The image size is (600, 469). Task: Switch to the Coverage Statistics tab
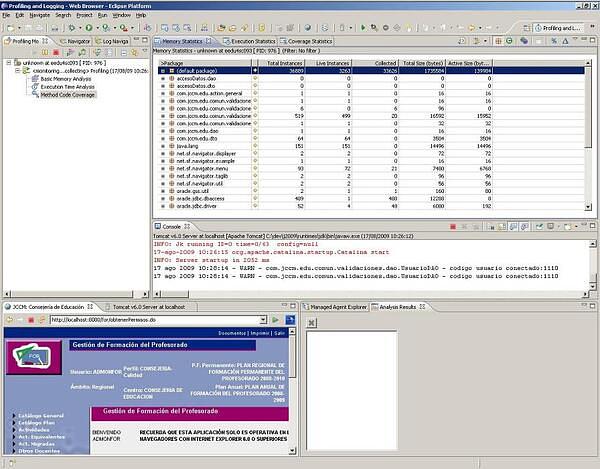(310, 41)
